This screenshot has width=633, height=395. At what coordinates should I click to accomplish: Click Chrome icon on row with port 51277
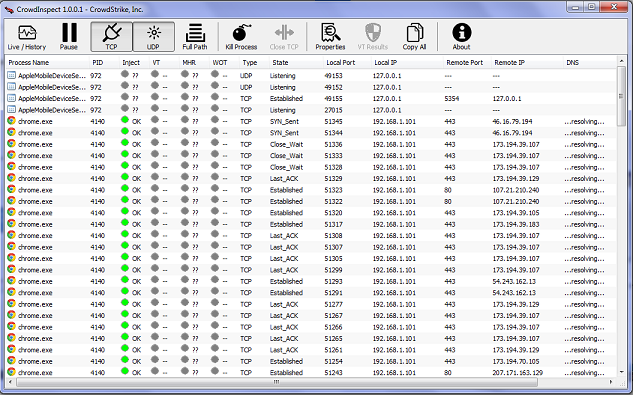(11, 303)
